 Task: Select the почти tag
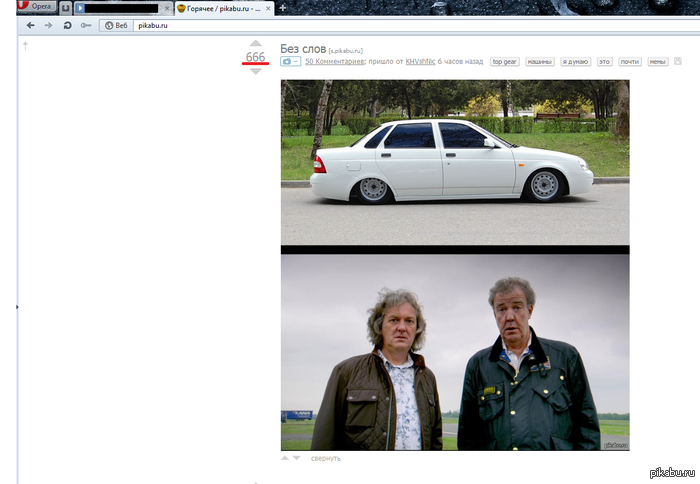[x=630, y=62]
